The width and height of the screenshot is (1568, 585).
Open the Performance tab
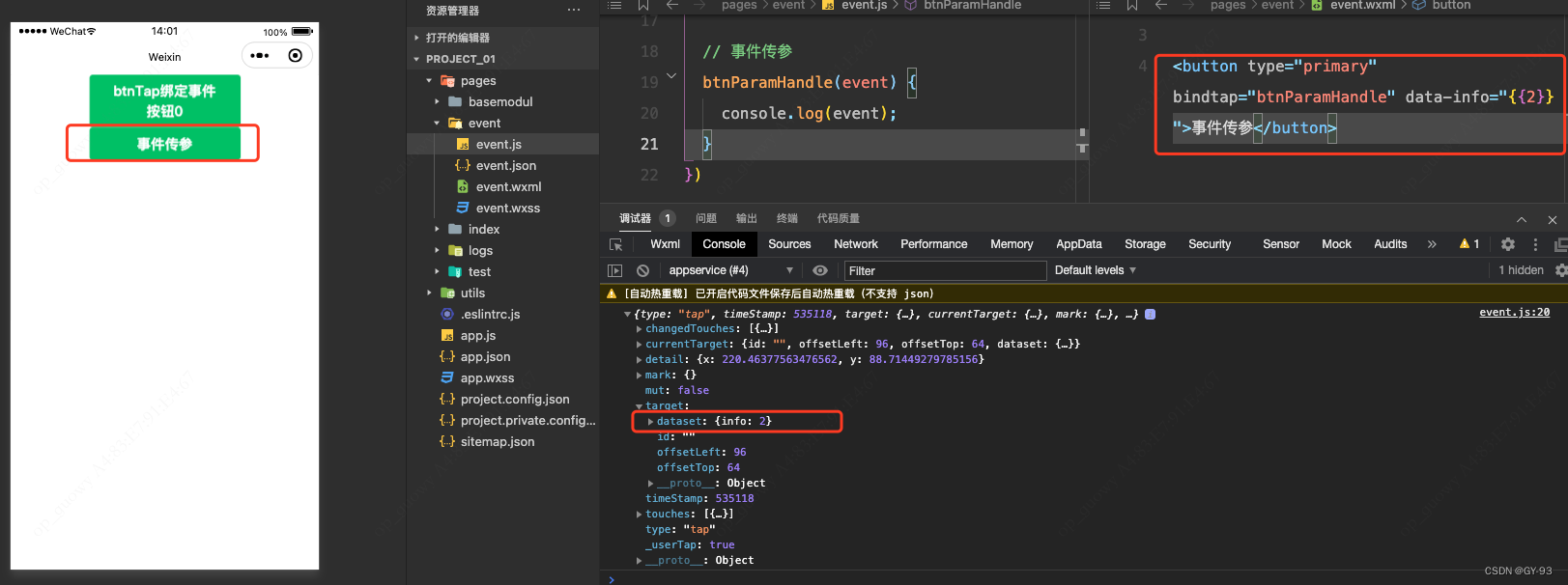click(933, 244)
